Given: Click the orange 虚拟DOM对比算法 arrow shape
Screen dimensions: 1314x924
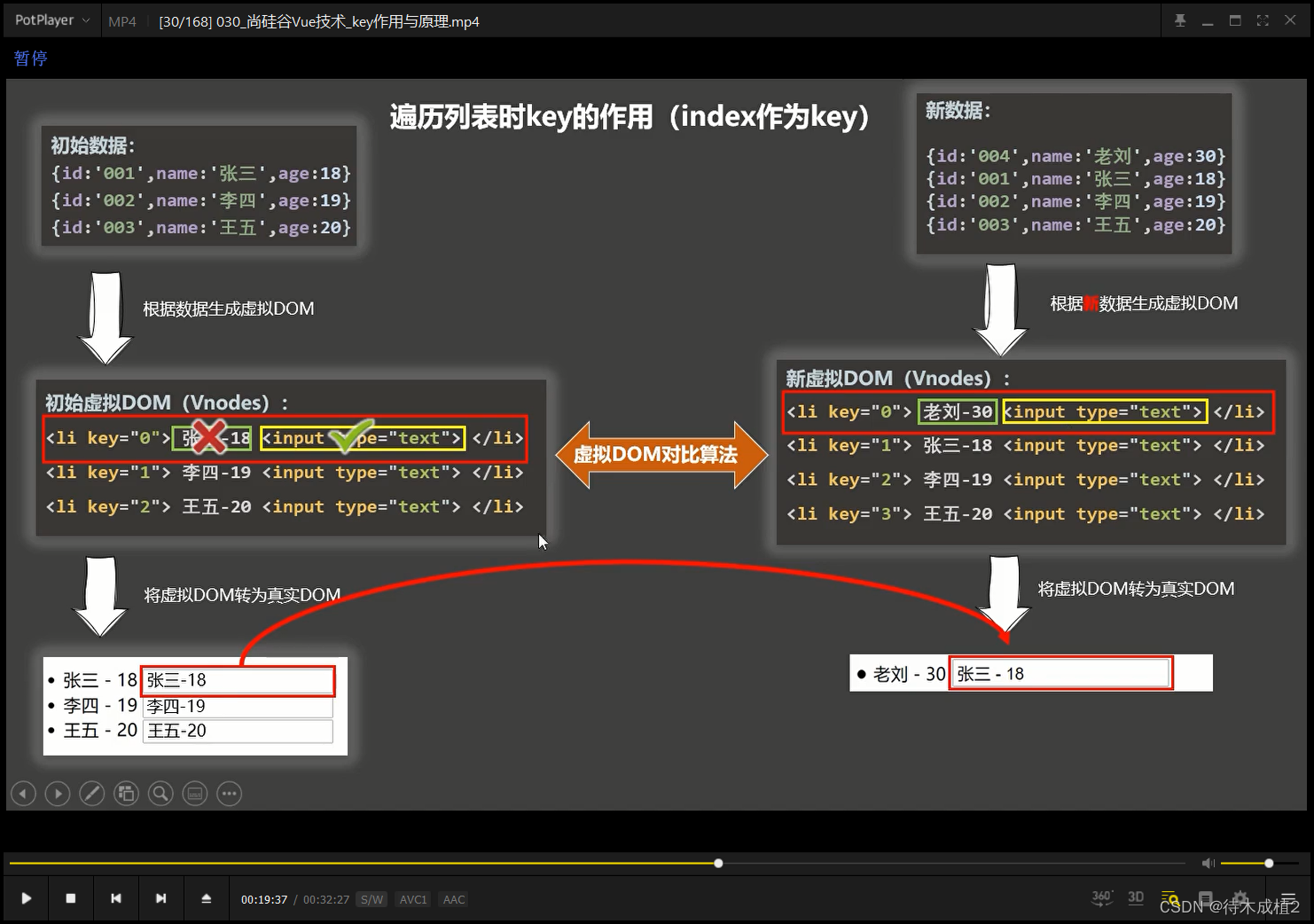Looking at the screenshot, I should (x=661, y=455).
